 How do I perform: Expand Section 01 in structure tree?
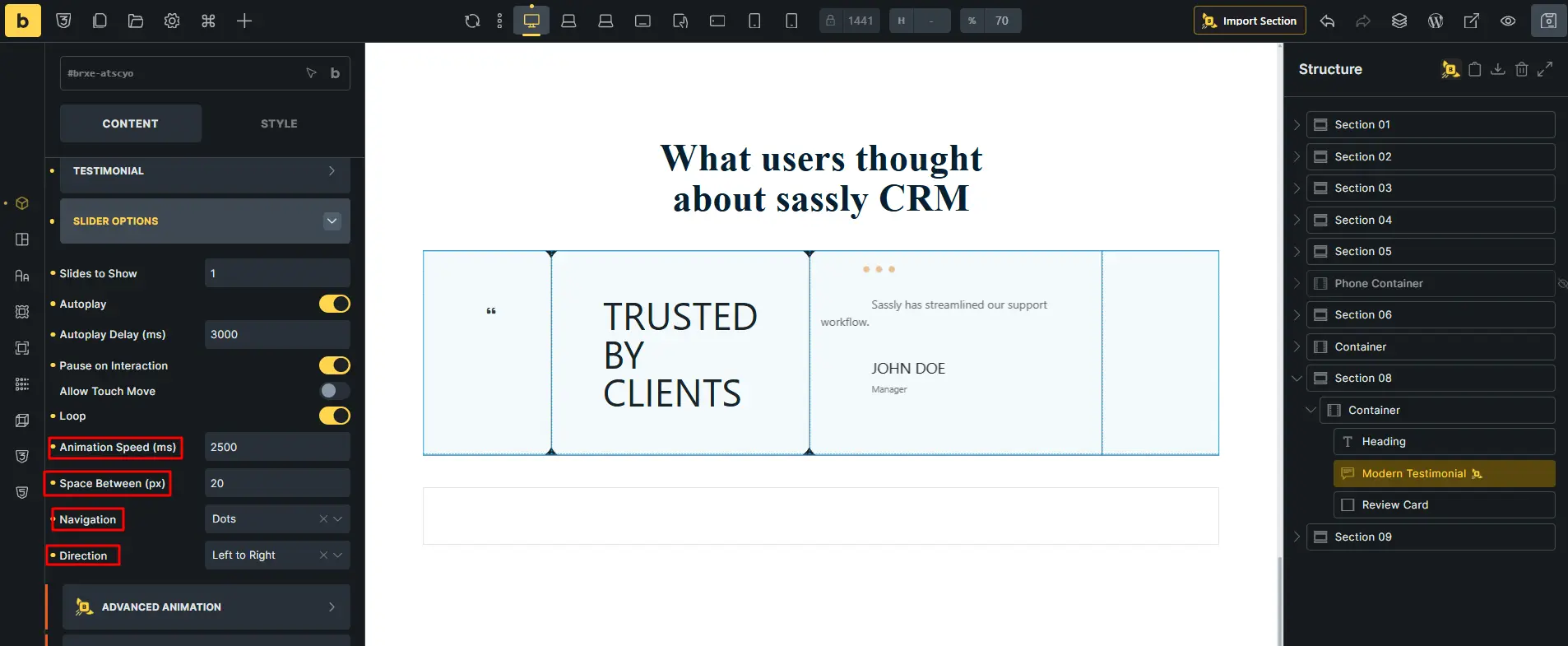point(1297,125)
